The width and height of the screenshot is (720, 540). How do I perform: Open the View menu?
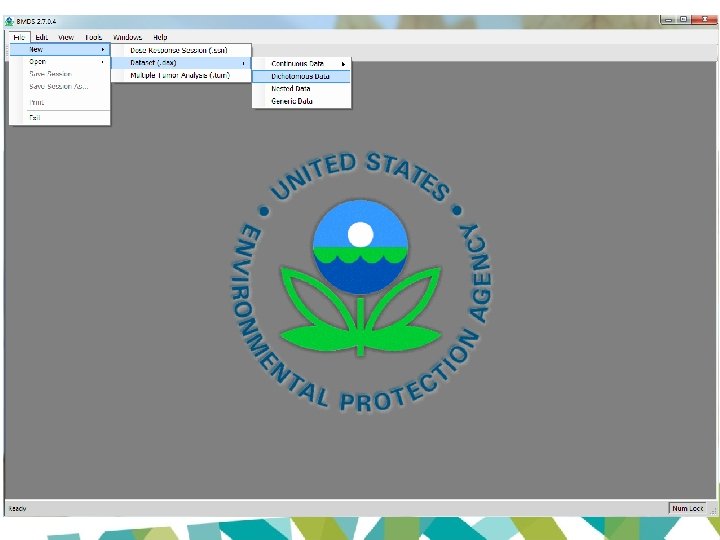(x=66, y=37)
